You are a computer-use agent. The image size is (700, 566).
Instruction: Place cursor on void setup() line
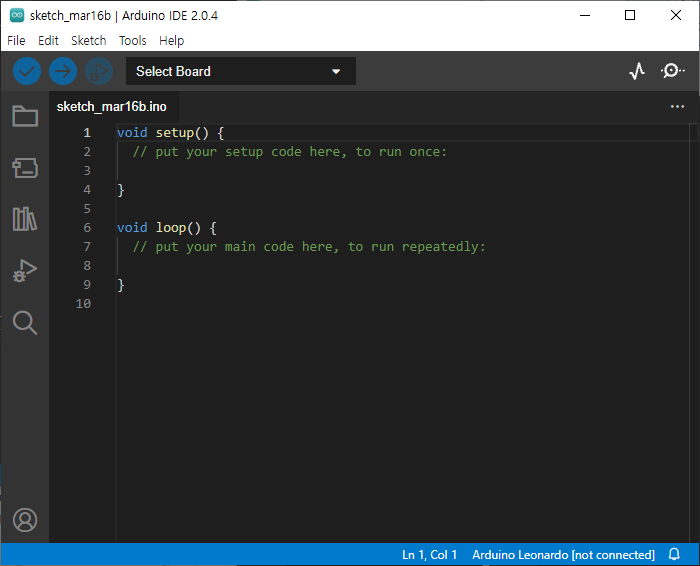(x=170, y=133)
